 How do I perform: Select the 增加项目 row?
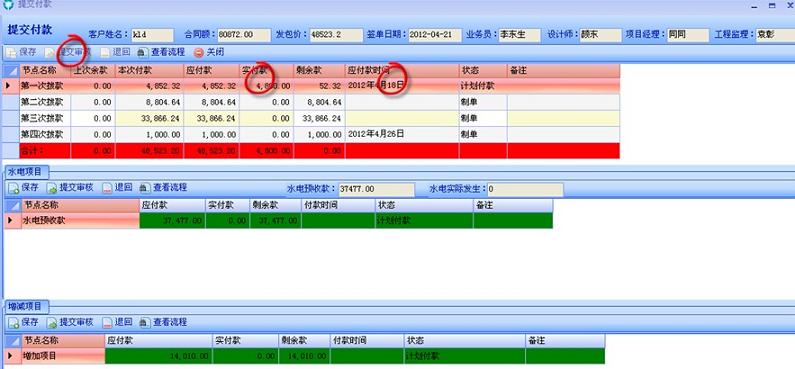(304, 356)
